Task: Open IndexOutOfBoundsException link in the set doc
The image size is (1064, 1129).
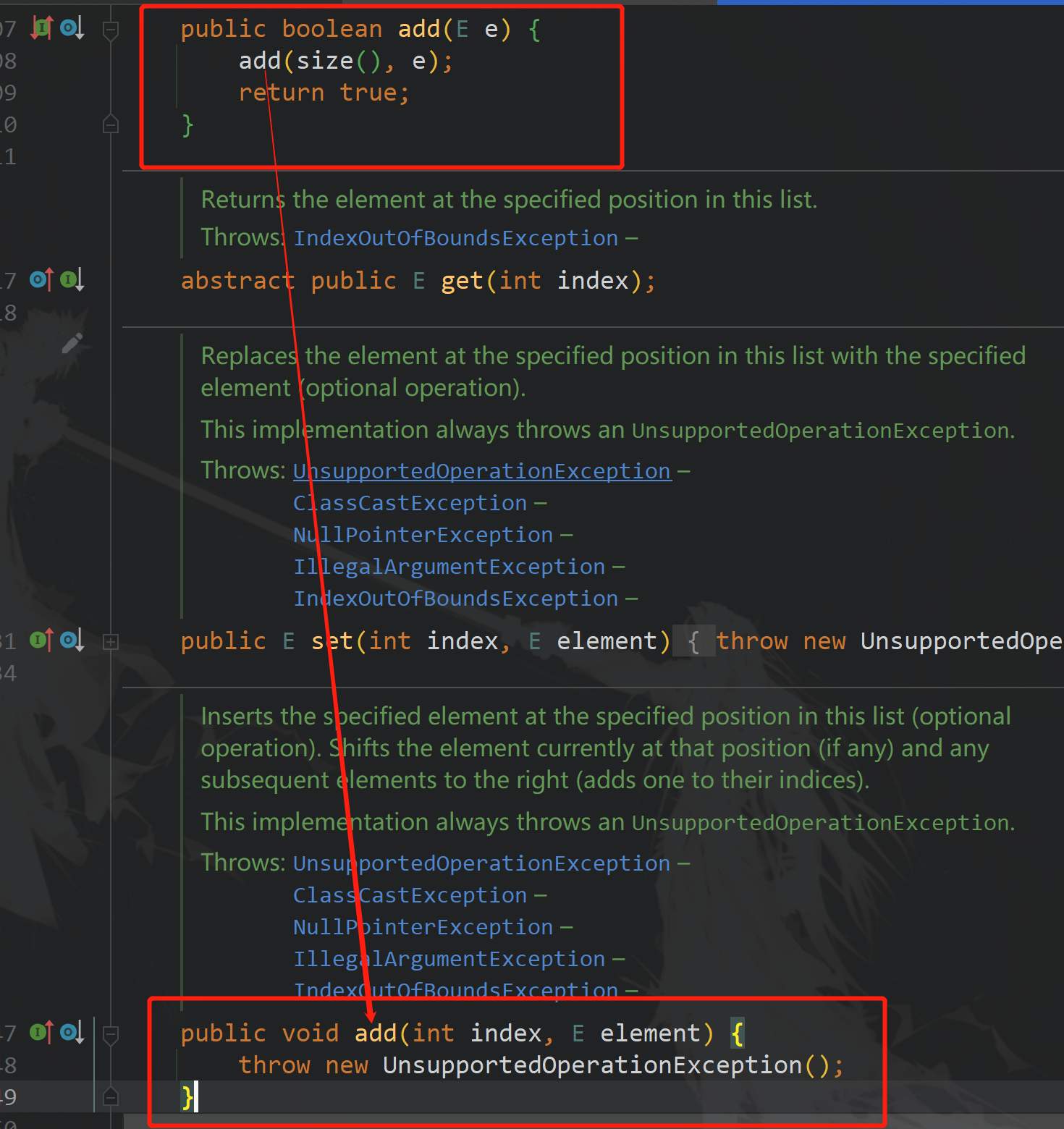Action: point(456,599)
